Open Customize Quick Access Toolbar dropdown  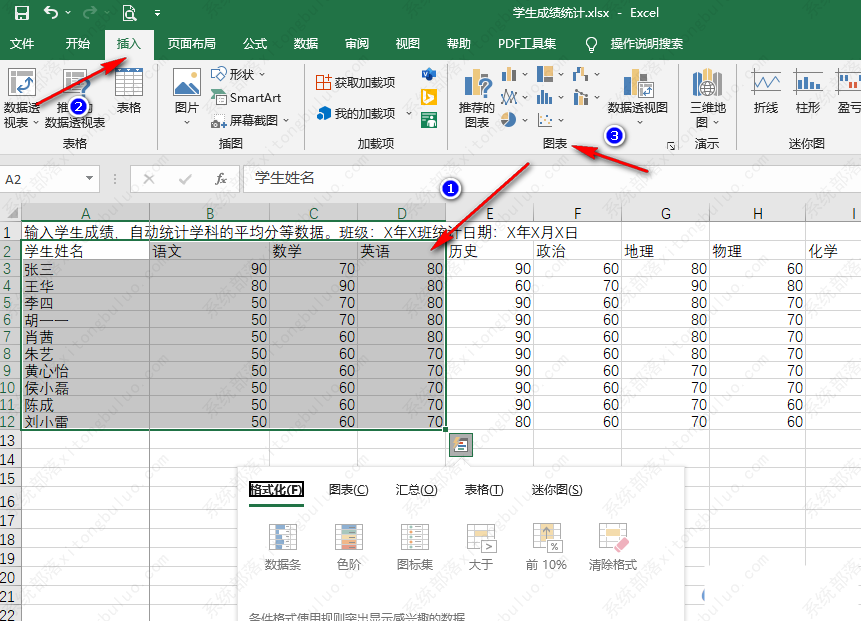pos(158,13)
